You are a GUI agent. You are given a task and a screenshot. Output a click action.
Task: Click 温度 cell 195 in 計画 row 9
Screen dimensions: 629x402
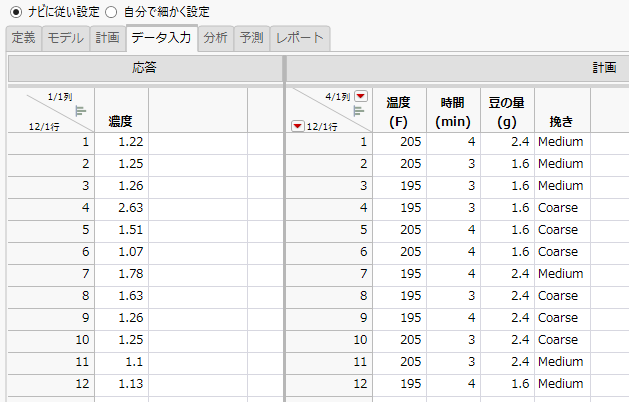pos(399,318)
